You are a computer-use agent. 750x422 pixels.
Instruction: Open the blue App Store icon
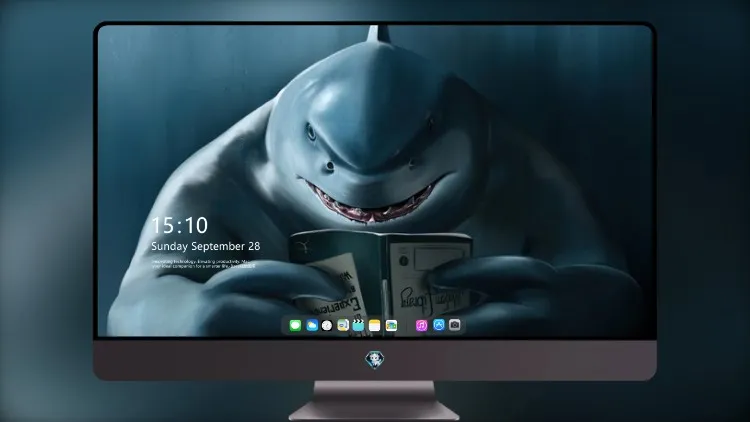439,325
